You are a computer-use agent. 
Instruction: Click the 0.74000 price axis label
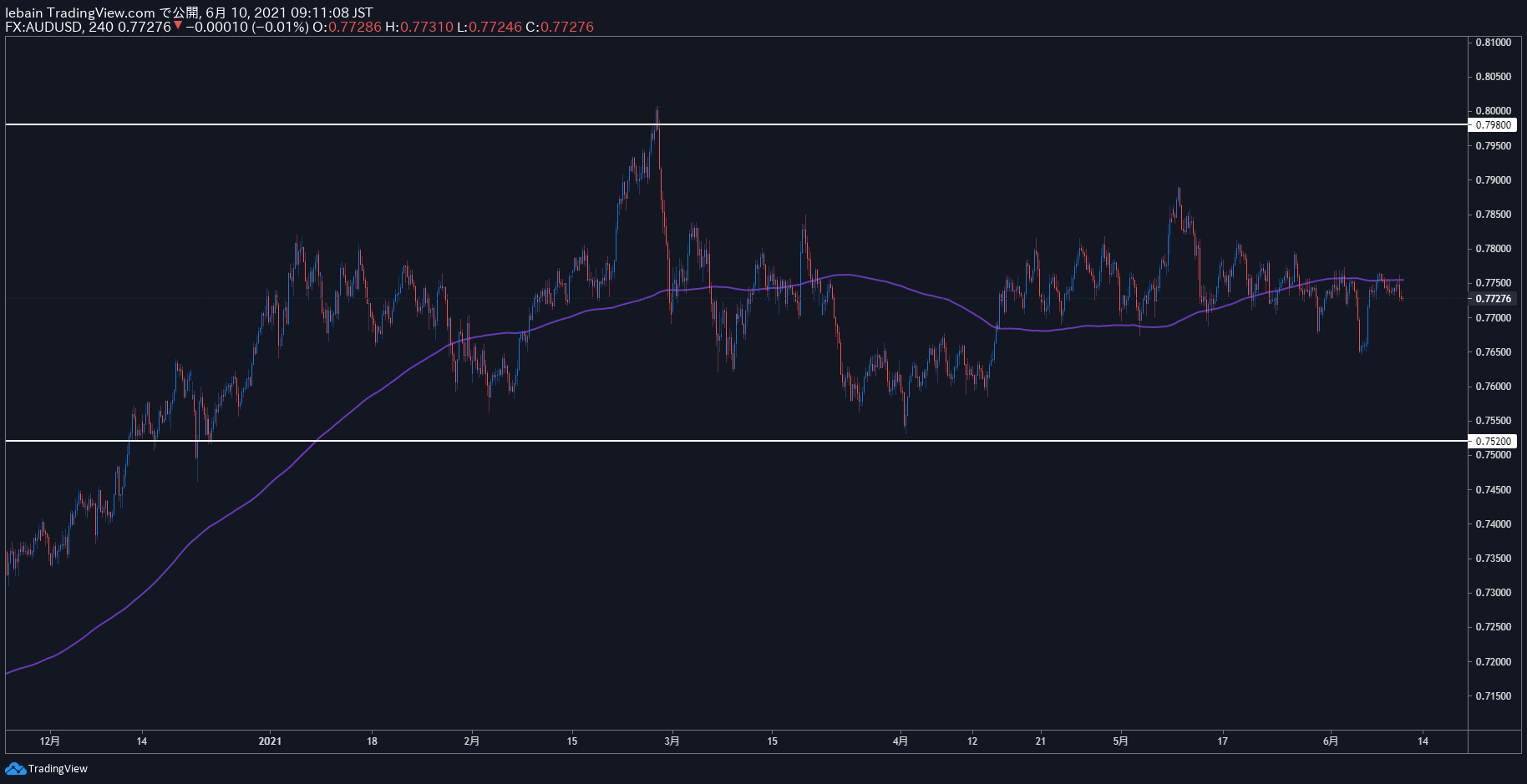point(1494,524)
